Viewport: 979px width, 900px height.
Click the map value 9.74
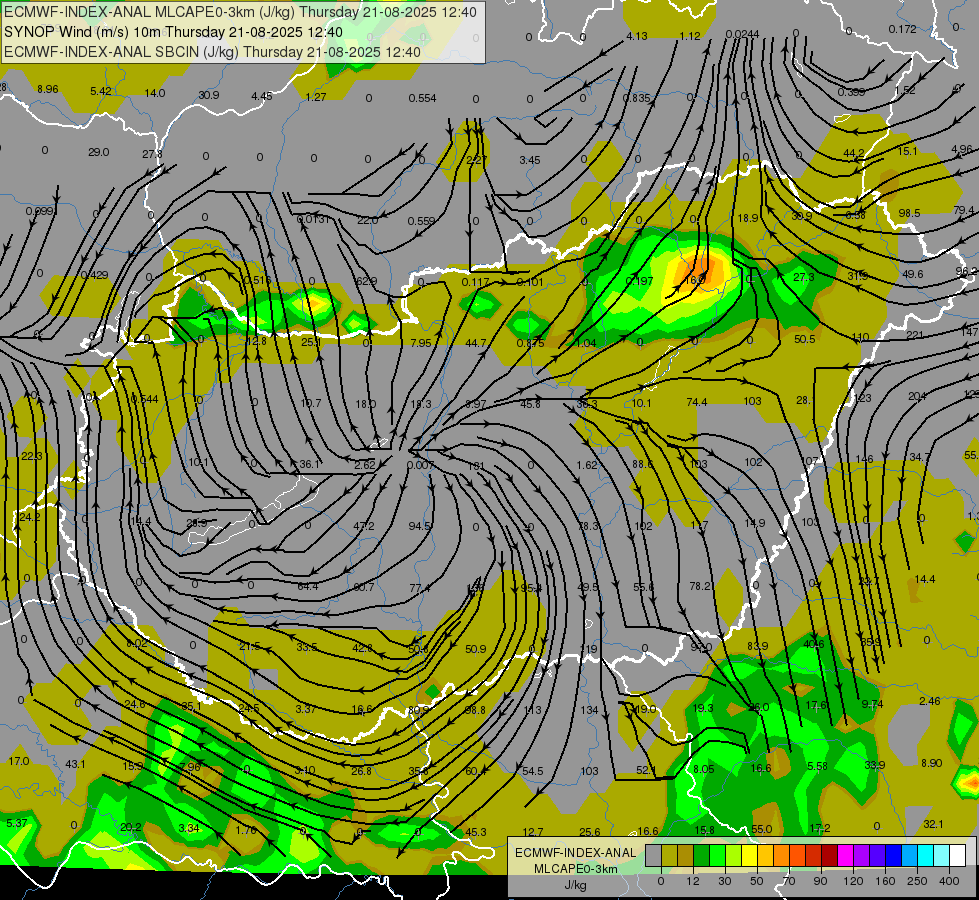click(x=872, y=704)
